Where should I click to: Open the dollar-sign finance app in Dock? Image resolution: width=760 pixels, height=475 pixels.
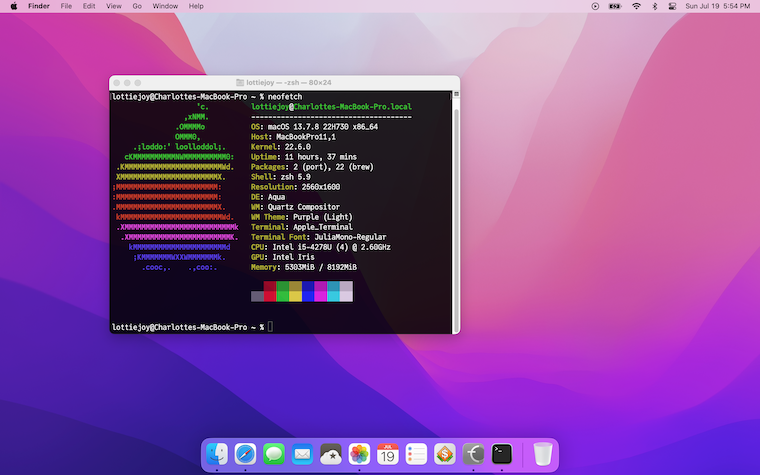tap(445, 455)
